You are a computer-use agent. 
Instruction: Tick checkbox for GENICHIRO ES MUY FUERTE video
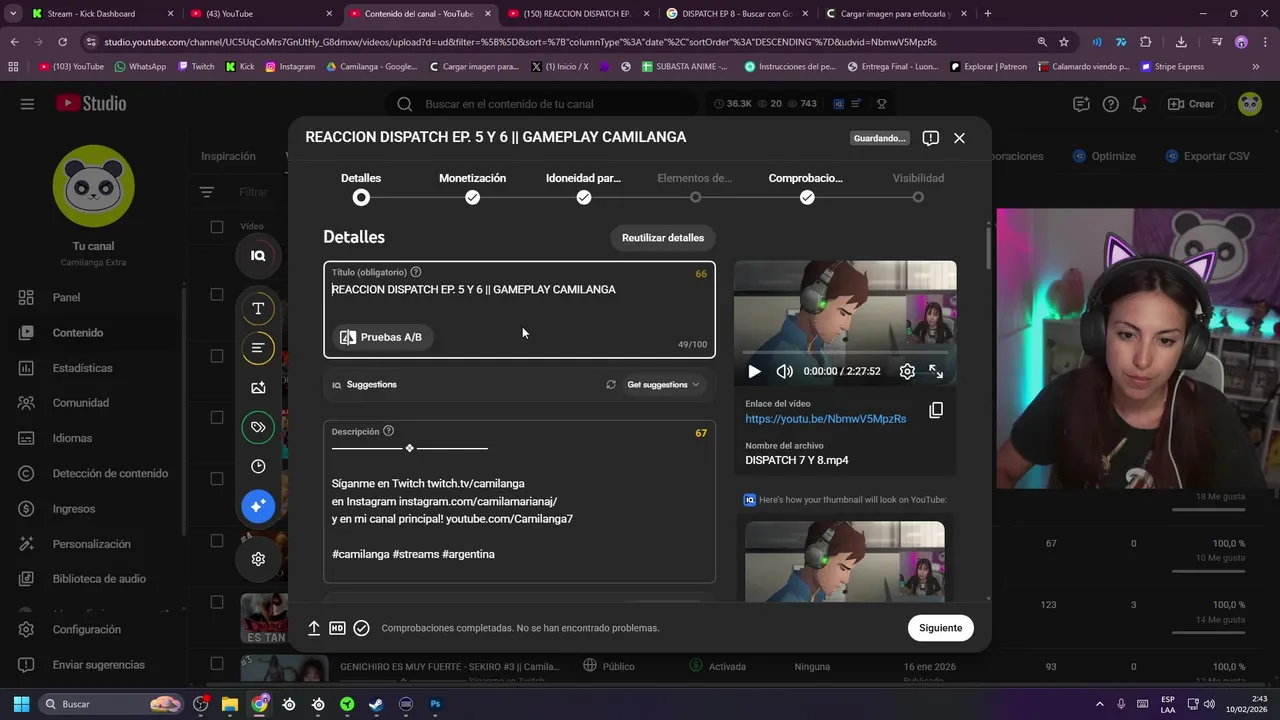(x=217, y=664)
